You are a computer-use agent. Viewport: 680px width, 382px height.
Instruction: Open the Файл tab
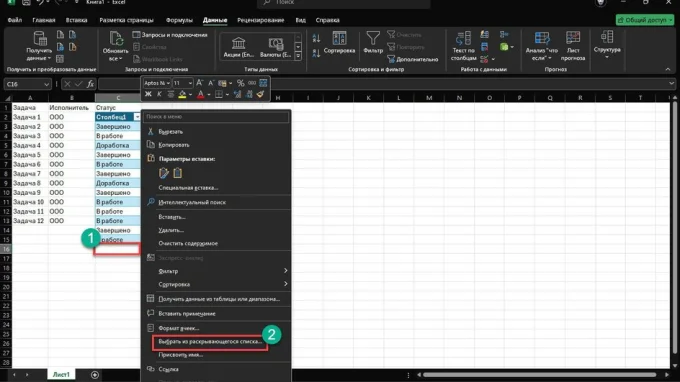(x=15, y=20)
